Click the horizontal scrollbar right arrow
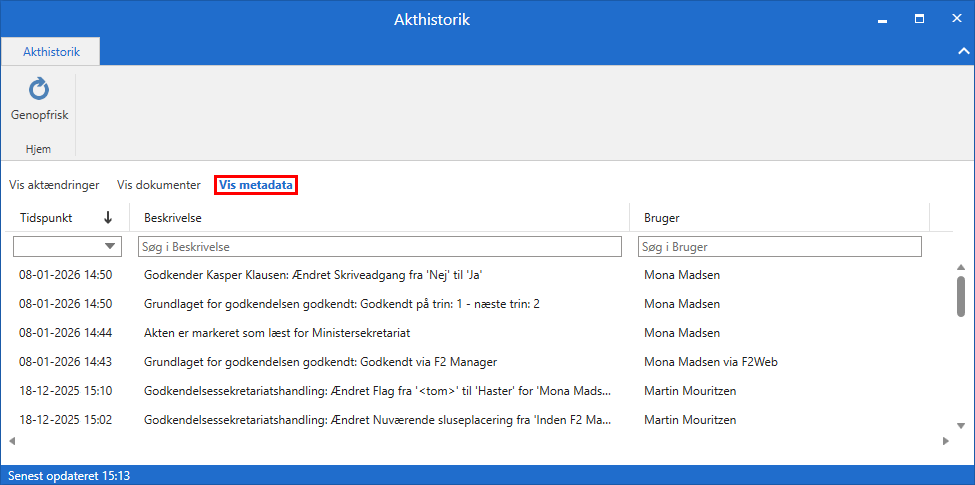 (946, 441)
